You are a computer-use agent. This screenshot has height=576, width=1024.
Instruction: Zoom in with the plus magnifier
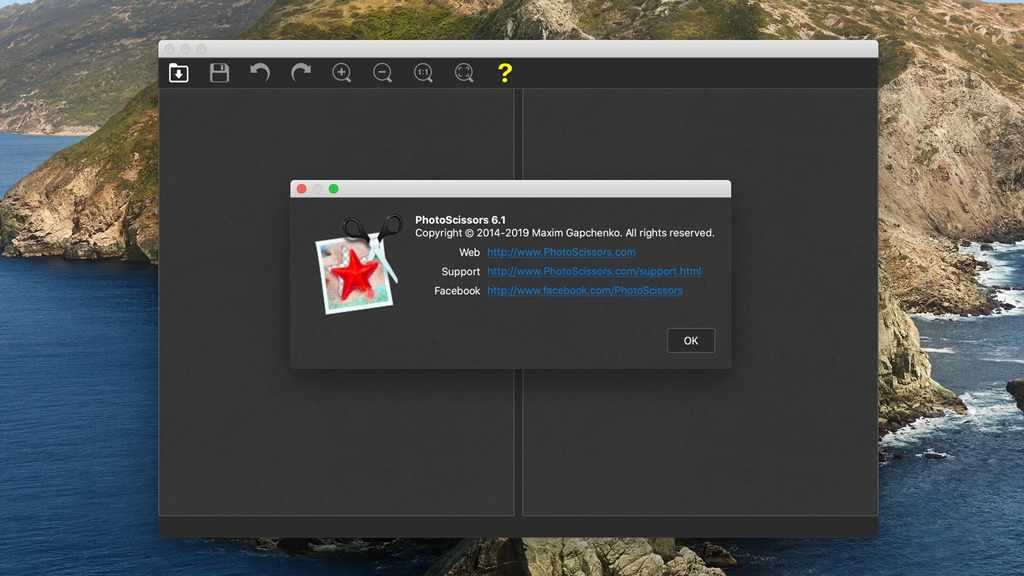click(x=342, y=72)
